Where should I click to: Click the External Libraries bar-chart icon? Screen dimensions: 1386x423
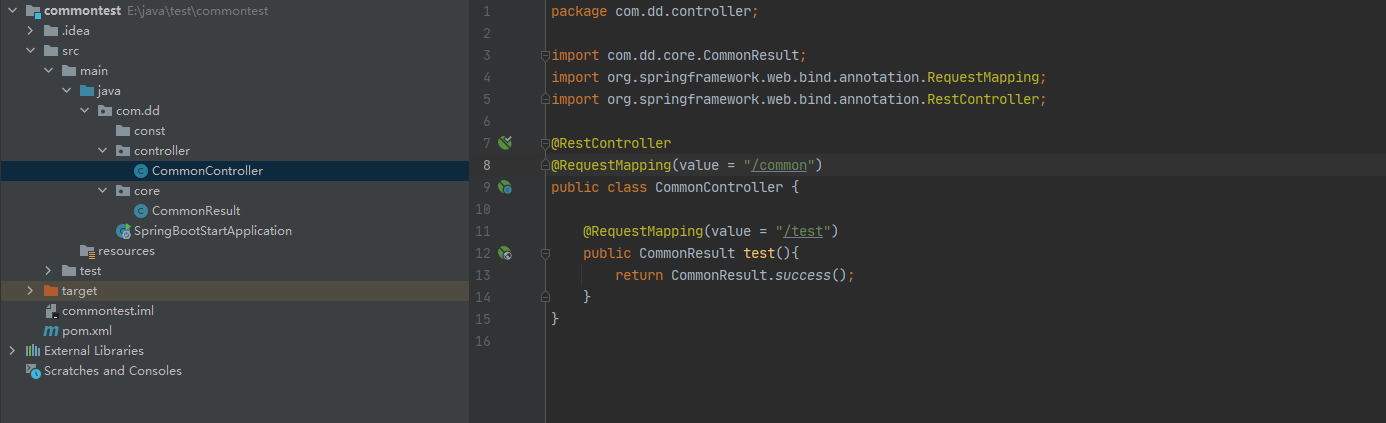[33, 351]
